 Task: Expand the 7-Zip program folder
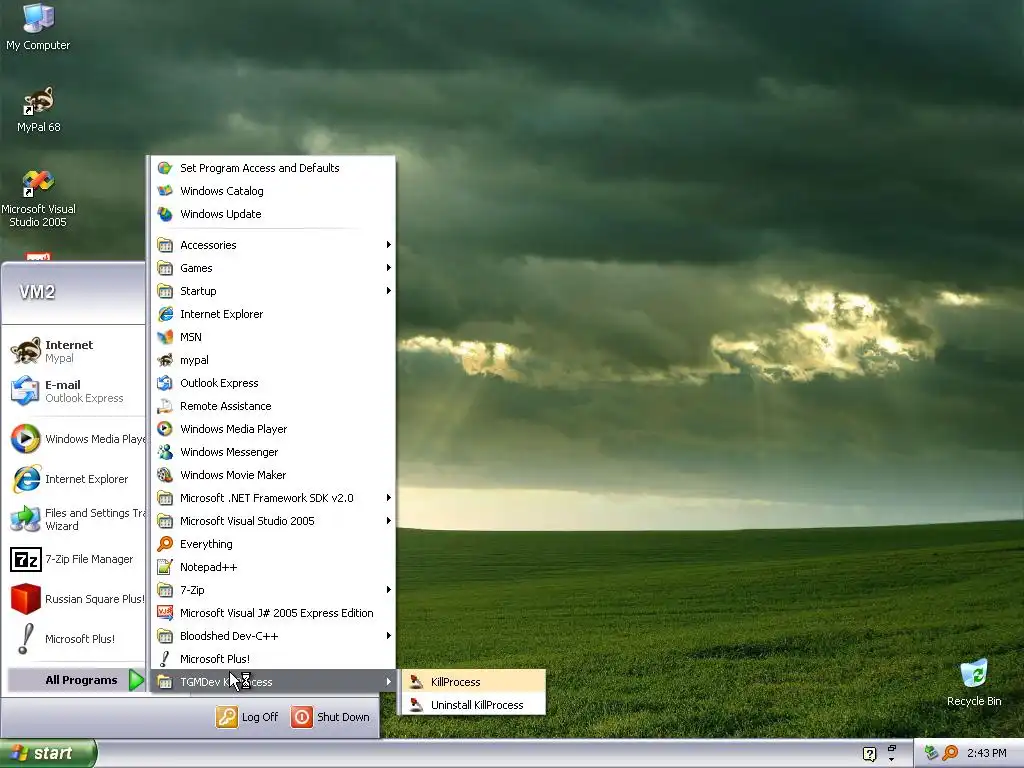click(273, 590)
